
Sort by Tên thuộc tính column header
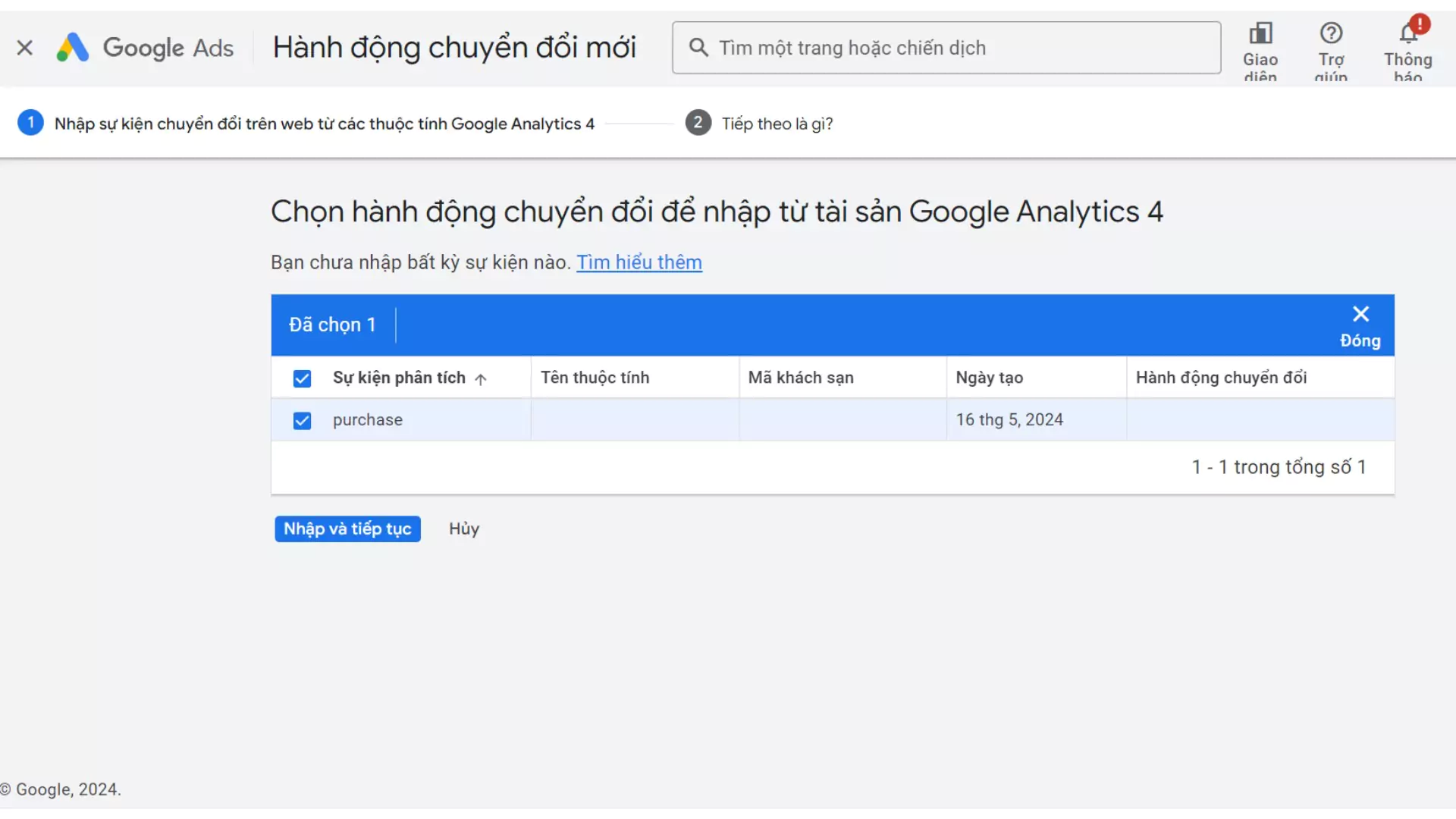click(595, 378)
